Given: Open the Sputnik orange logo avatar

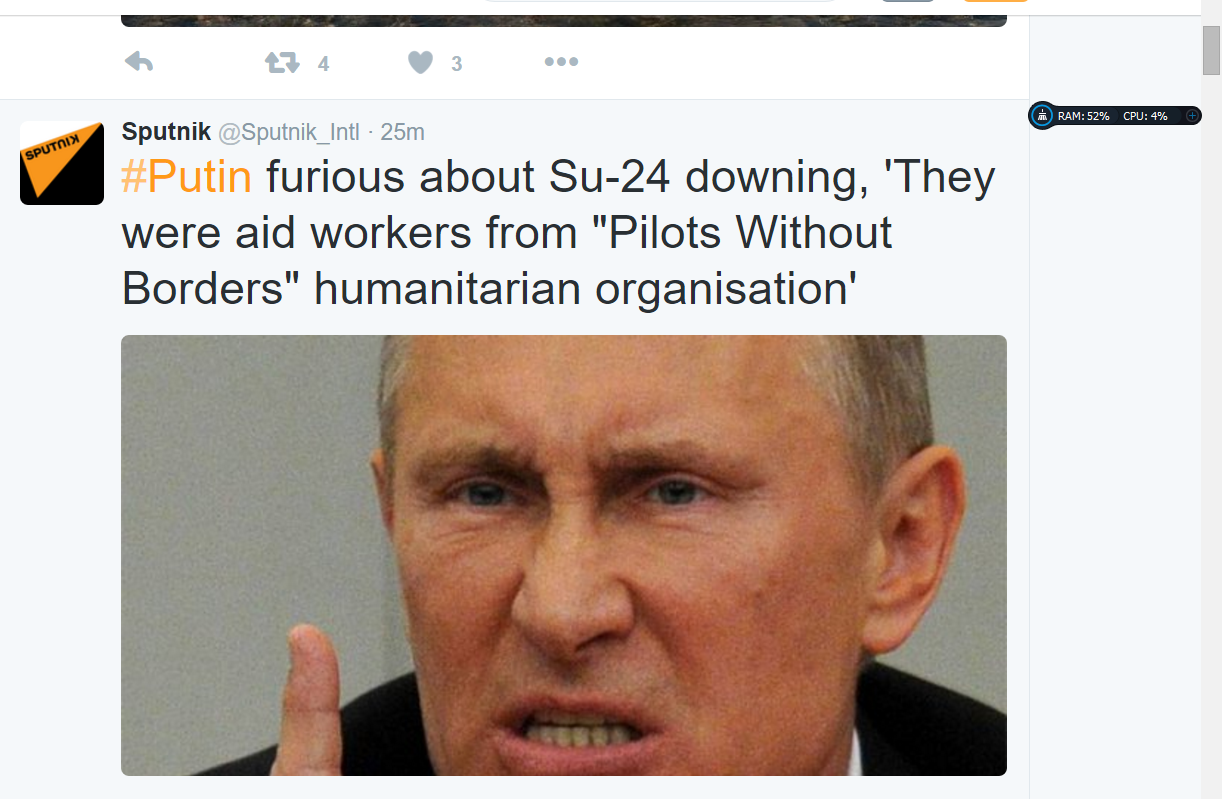Looking at the screenshot, I should tap(62, 163).
